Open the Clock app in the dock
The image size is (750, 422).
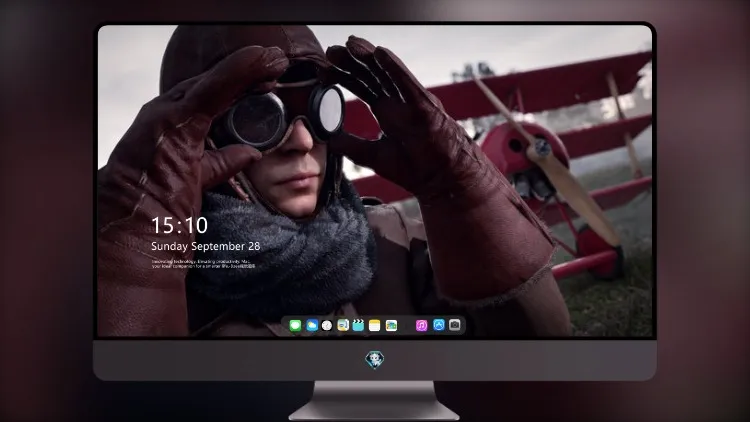pyautogui.click(x=327, y=325)
